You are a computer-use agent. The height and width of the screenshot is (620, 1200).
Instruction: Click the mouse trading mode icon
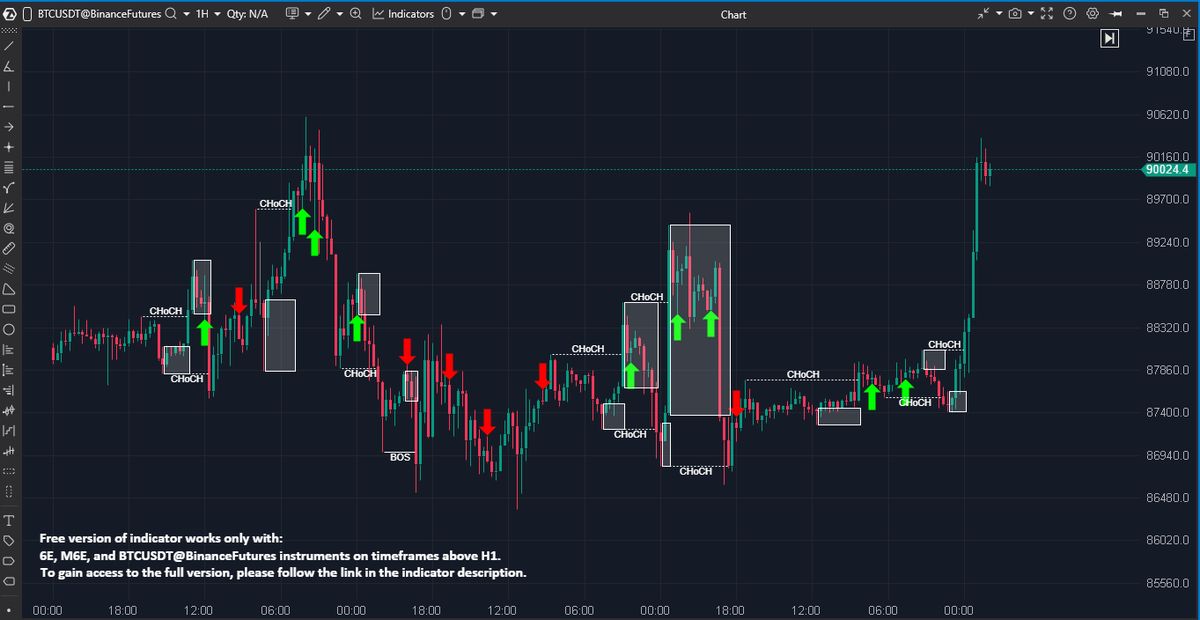pyautogui.click(x=446, y=14)
